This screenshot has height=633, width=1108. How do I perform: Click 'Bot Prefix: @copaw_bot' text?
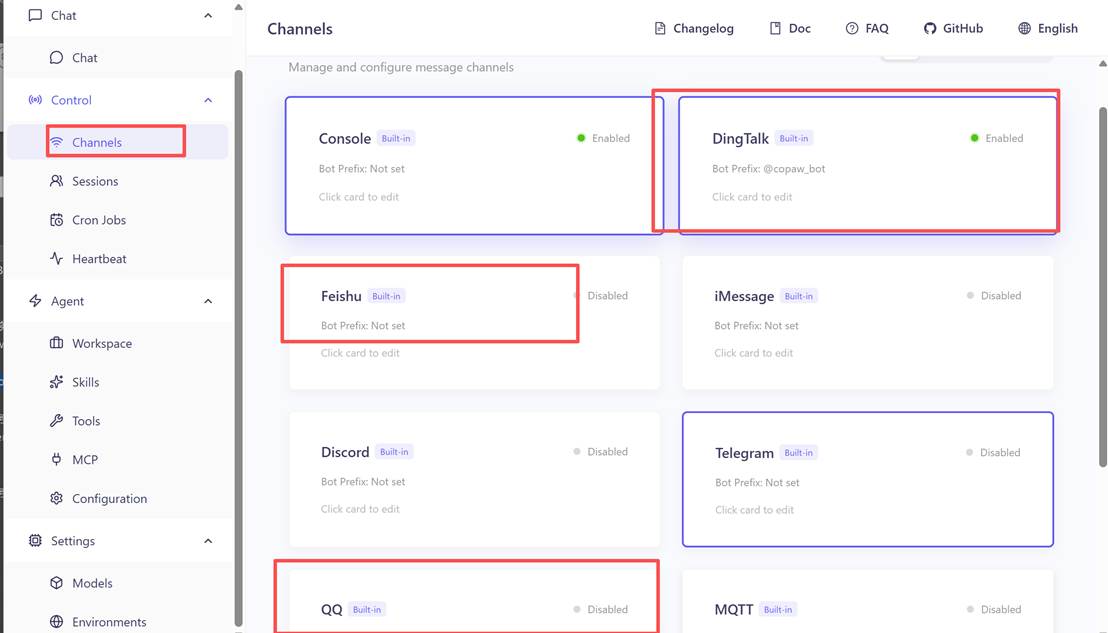tap(769, 169)
